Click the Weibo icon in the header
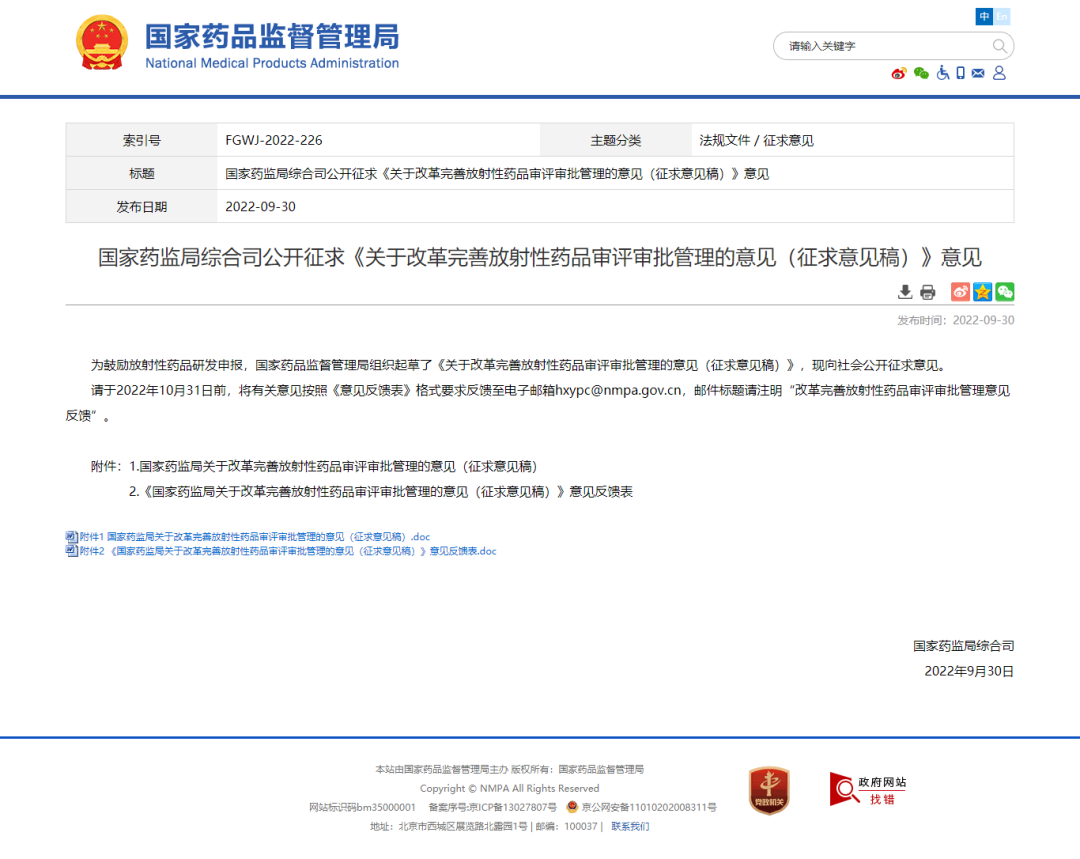This screenshot has width=1080, height=859. click(x=898, y=73)
